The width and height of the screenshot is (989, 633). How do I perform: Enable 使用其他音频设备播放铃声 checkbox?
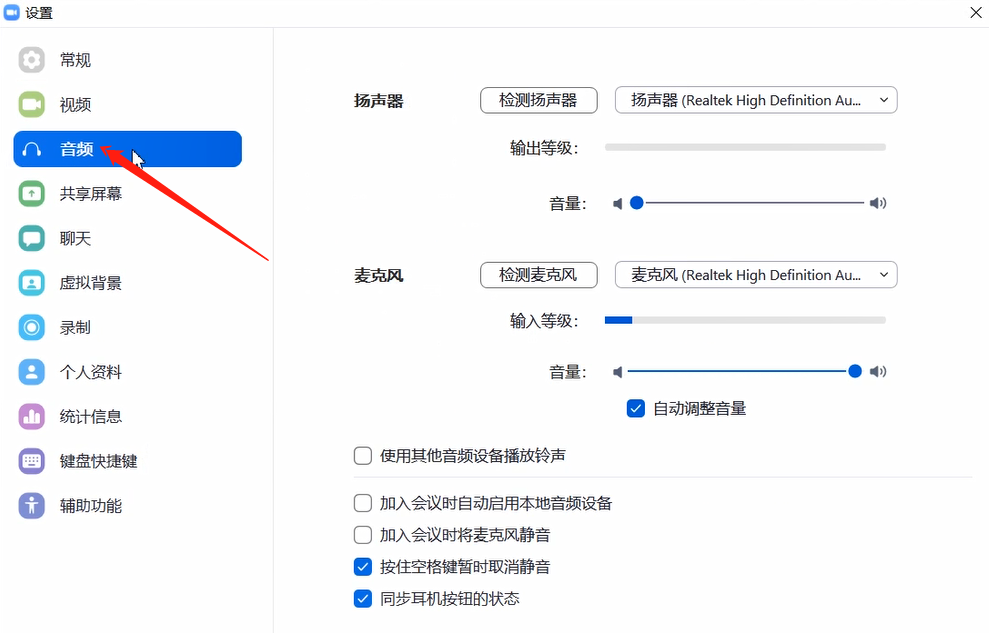[363, 456]
